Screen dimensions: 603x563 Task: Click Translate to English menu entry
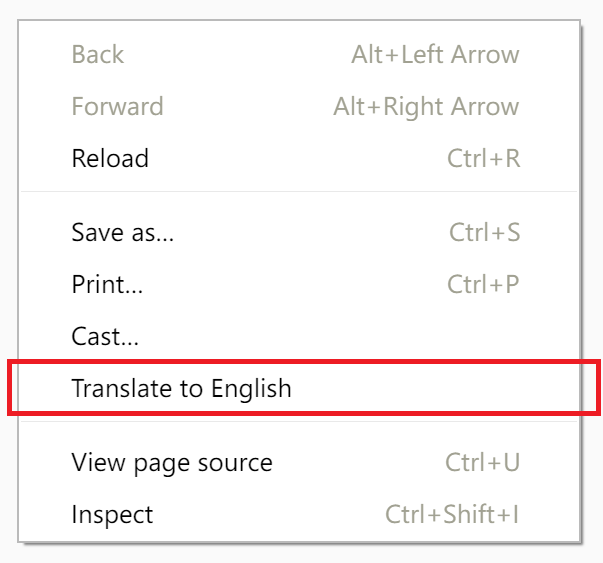click(x=181, y=388)
